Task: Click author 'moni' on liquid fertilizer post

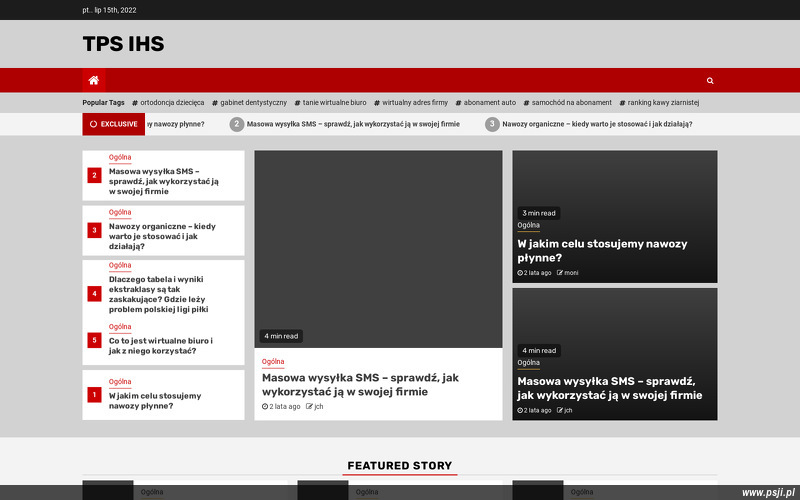Action: pos(570,272)
